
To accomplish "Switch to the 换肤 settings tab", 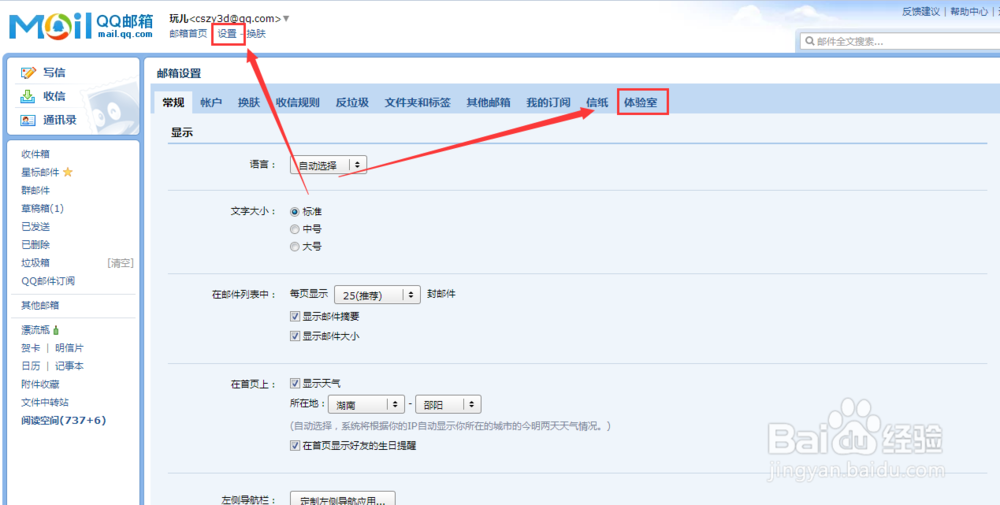I will pos(249,102).
